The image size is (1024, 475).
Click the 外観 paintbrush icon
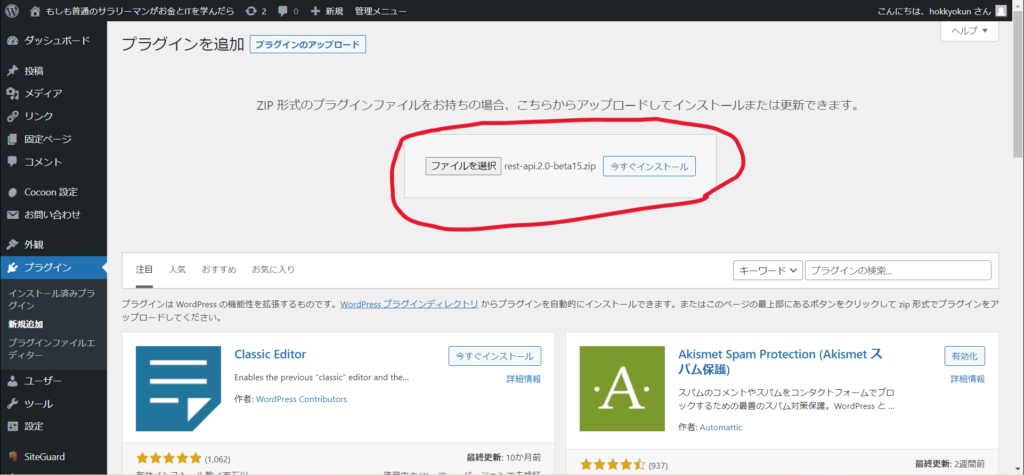(x=12, y=245)
